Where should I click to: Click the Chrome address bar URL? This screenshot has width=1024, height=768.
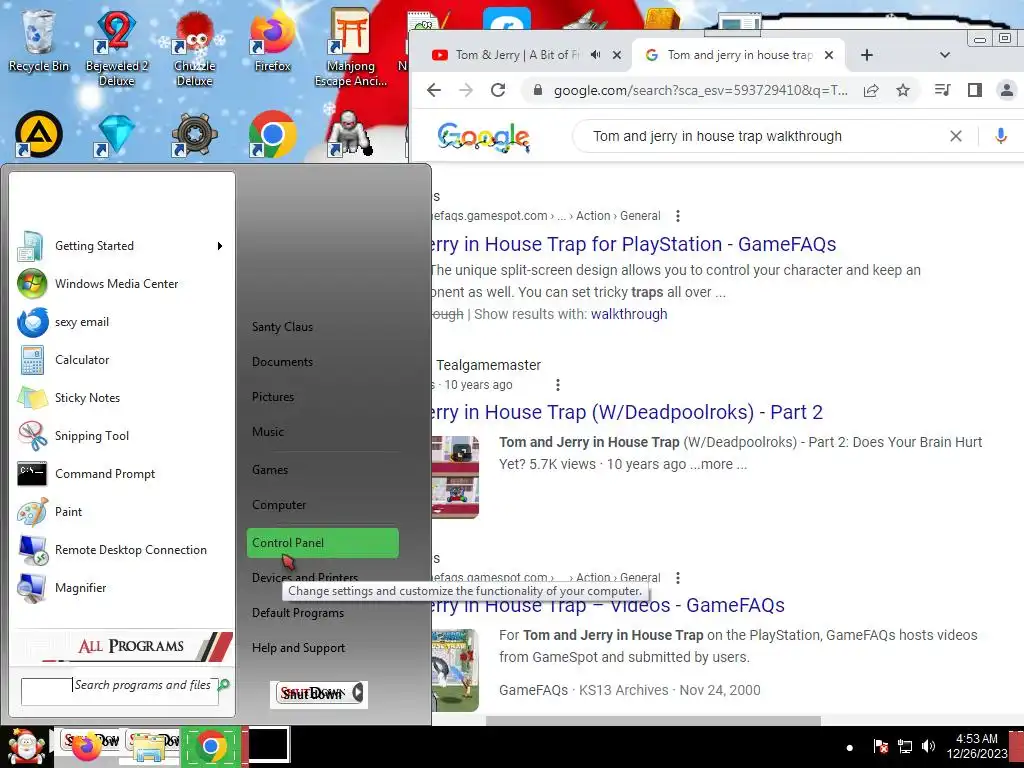pos(700,90)
